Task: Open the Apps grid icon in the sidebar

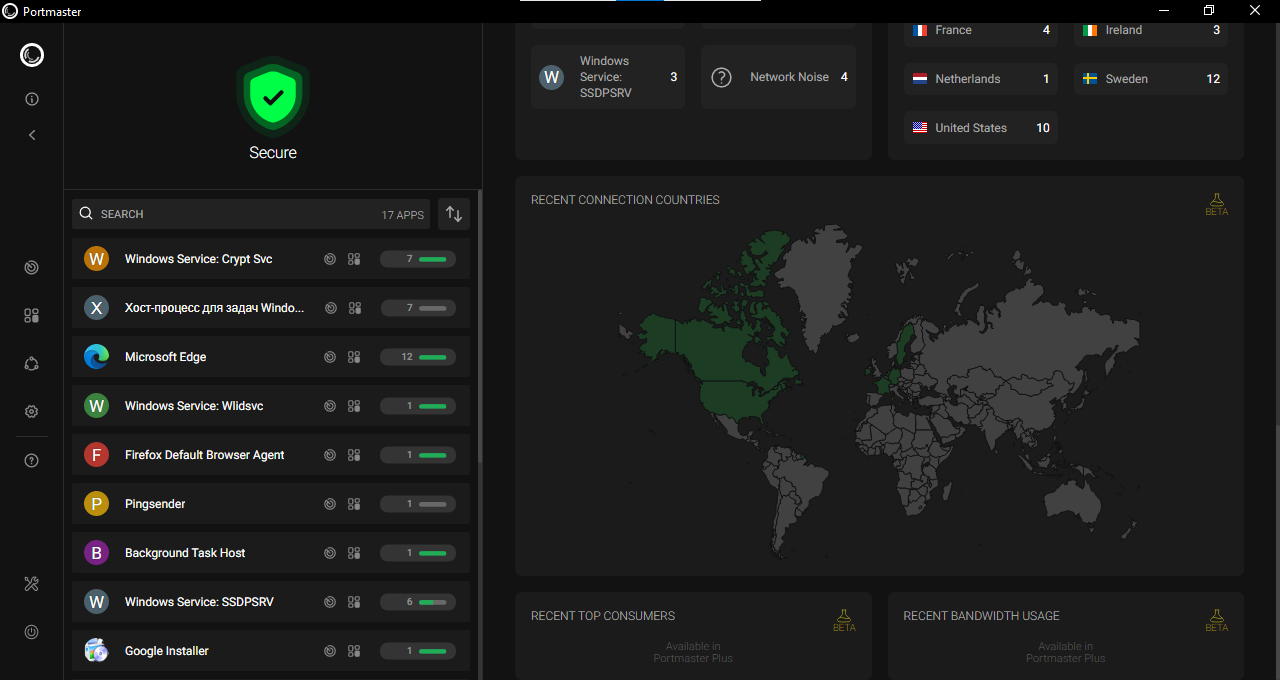Action: click(x=32, y=316)
